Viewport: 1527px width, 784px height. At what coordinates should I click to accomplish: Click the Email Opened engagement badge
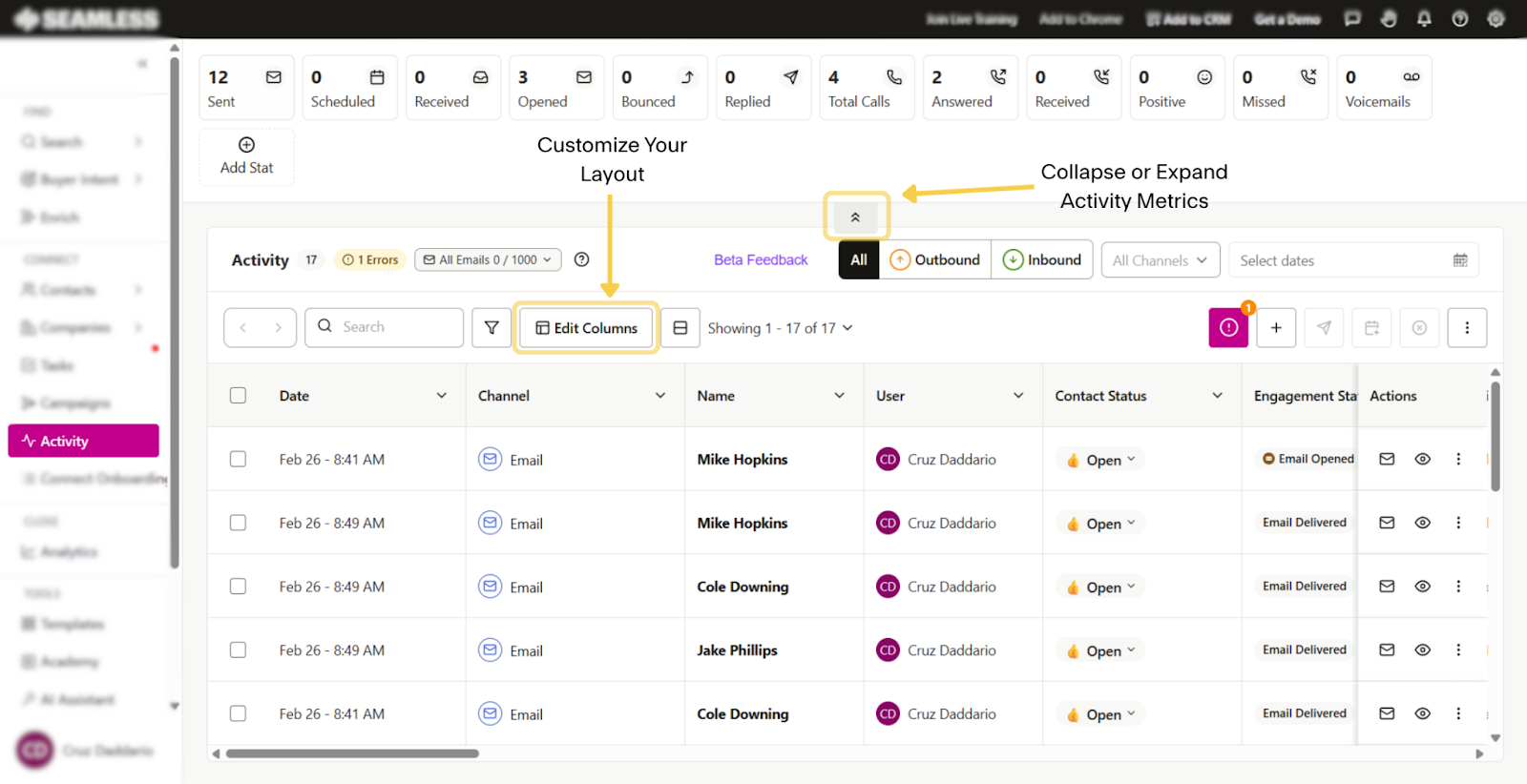pos(1307,459)
